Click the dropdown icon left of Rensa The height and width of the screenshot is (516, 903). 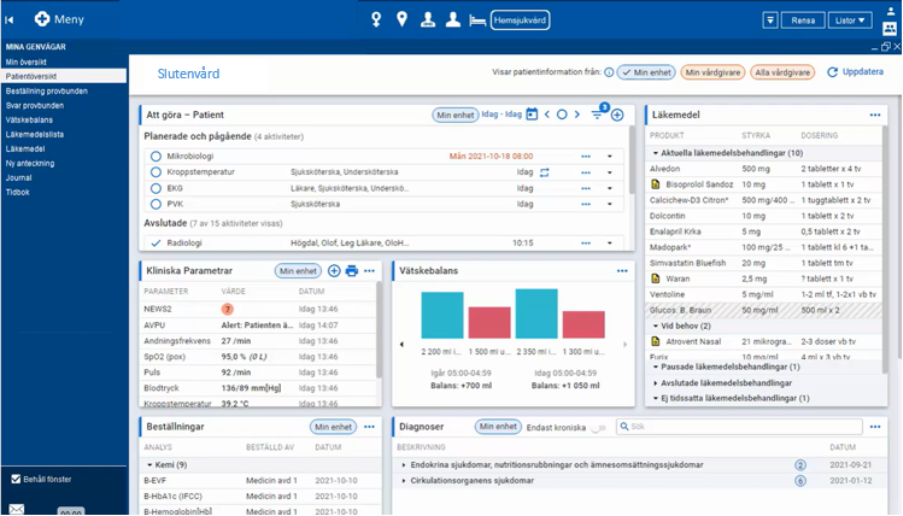(770, 20)
